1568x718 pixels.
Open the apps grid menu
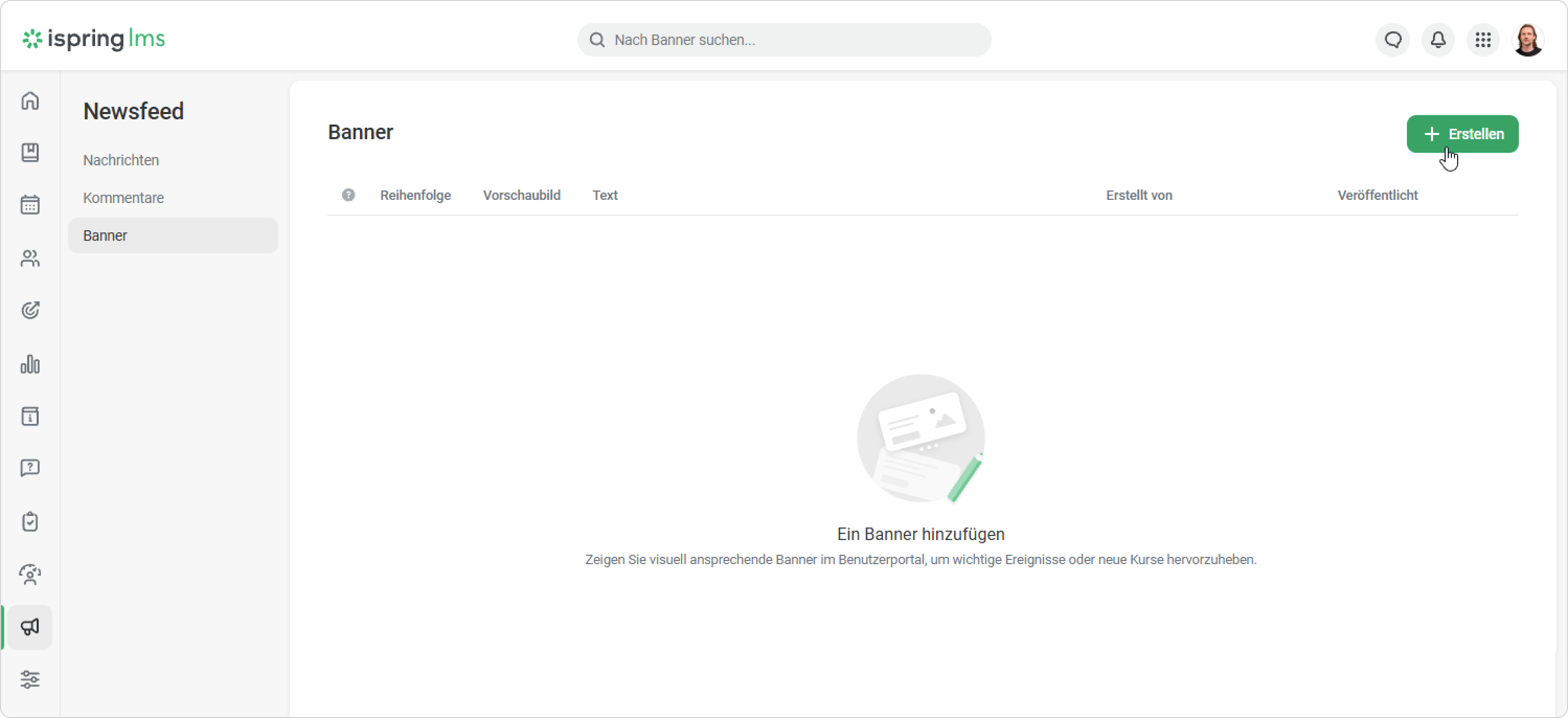point(1483,40)
